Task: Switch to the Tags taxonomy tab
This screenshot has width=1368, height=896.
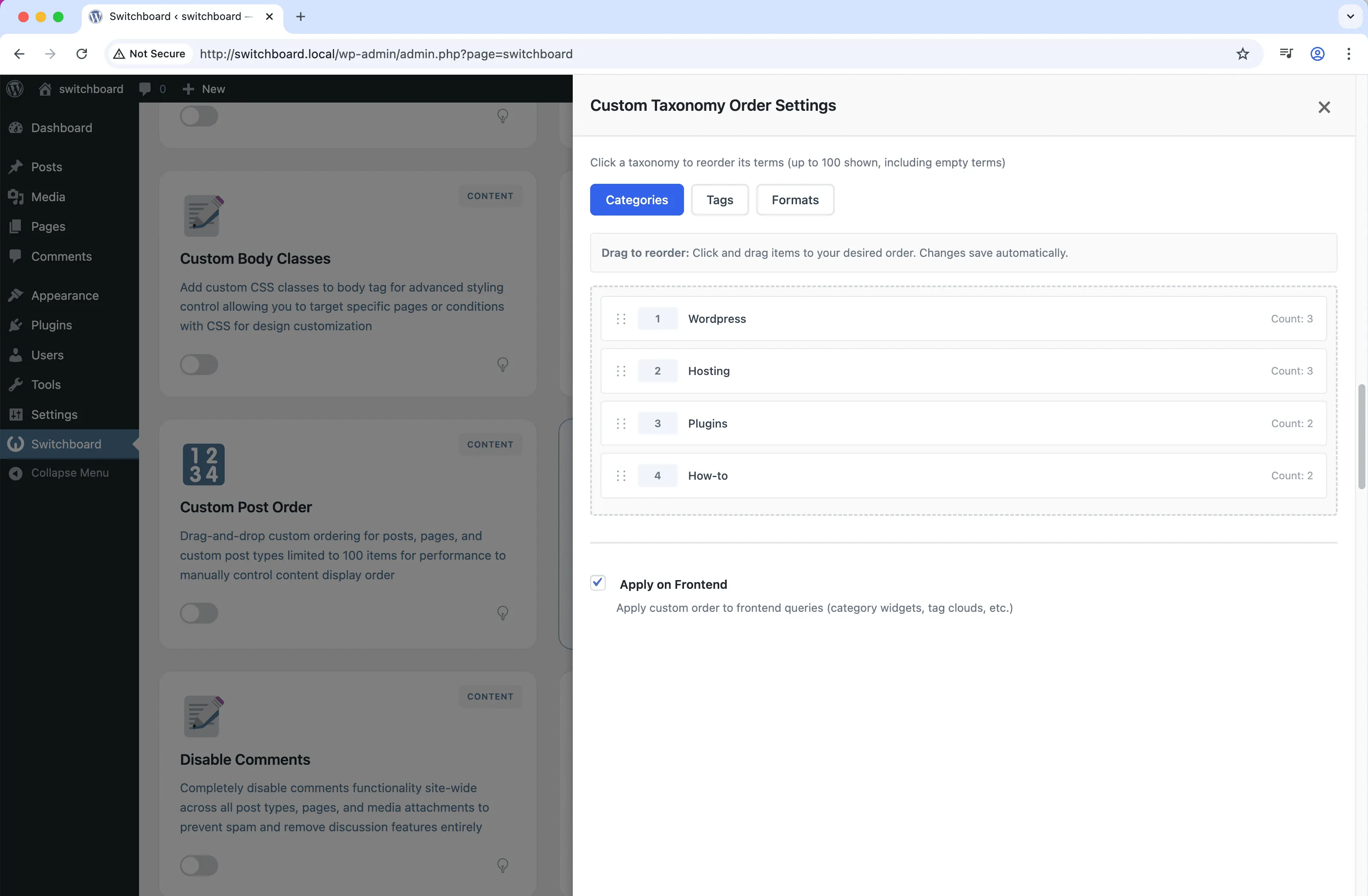Action: (x=719, y=199)
